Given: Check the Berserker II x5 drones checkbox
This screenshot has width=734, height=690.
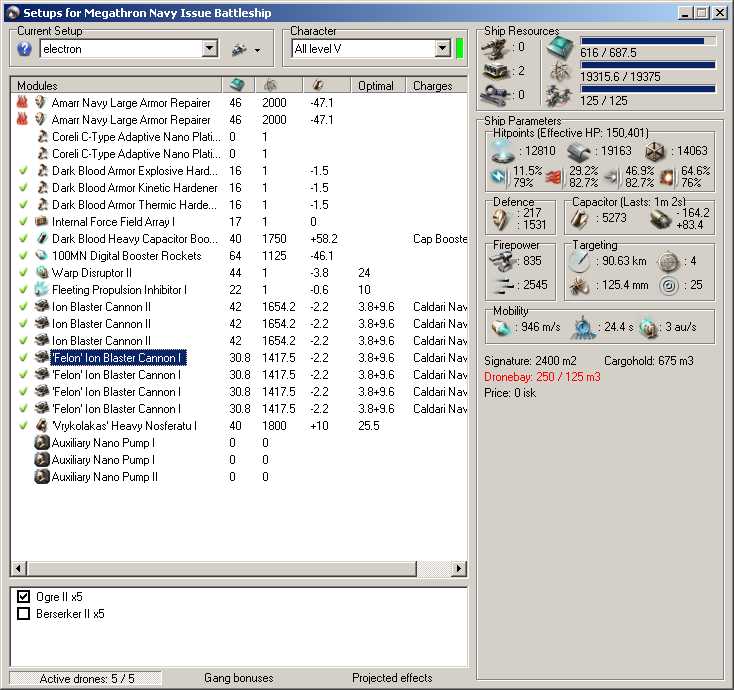Looking at the screenshot, I should pyautogui.click(x=23, y=613).
